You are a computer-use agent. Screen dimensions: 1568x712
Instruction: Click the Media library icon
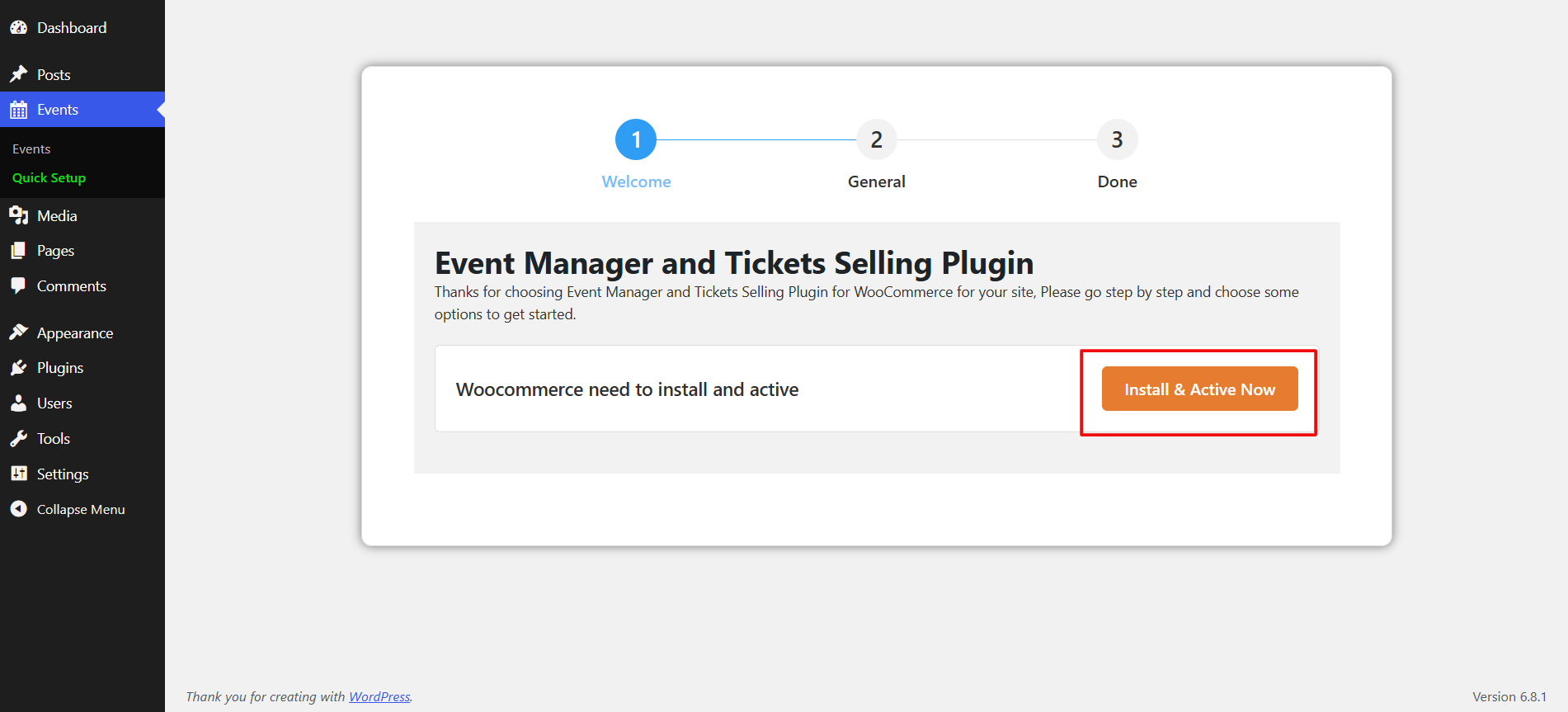pyautogui.click(x=18, y=215)
